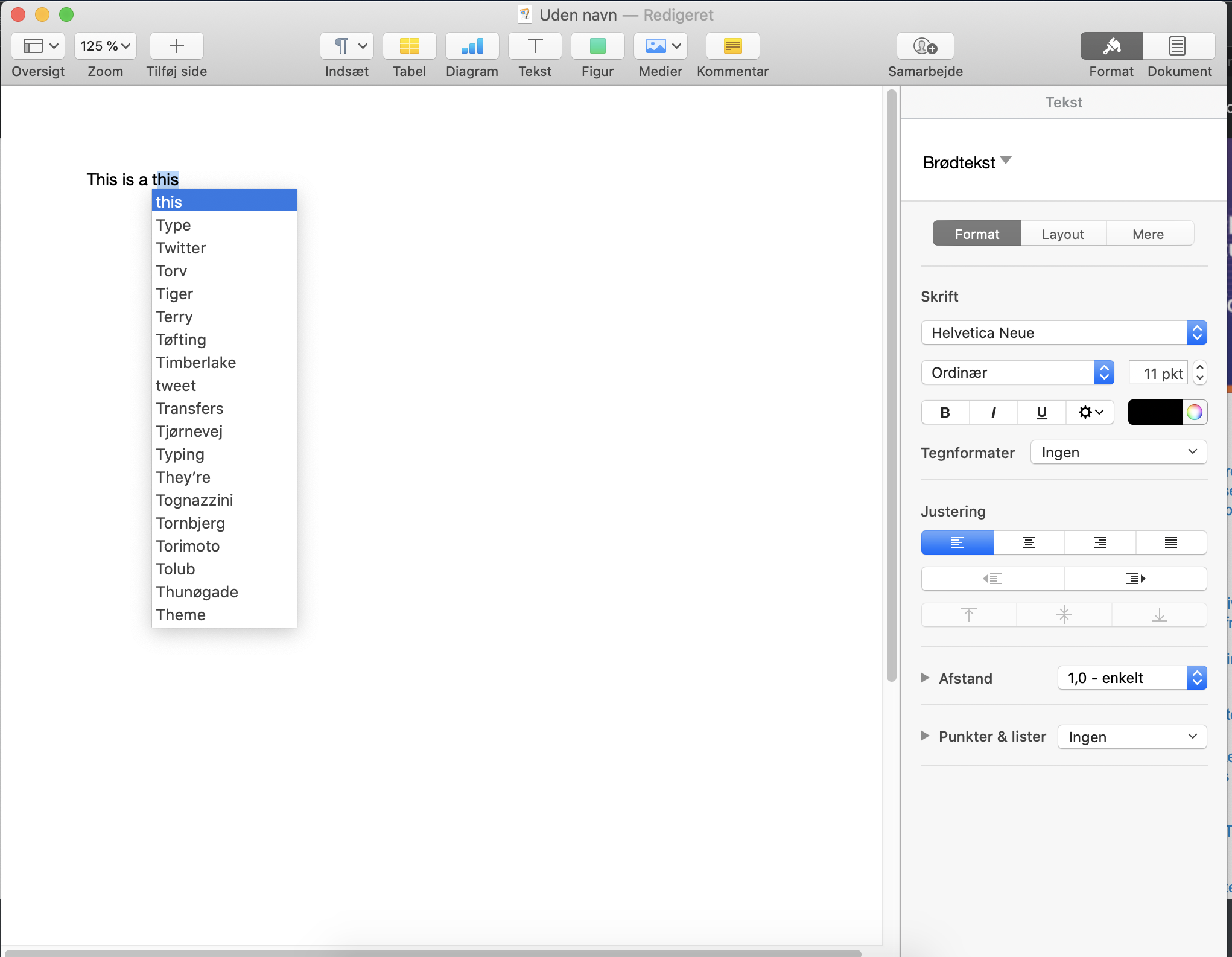Open the Mere tab in the sidebar
The height and width of the screenshot is (957, 1232).
pyautogui.click(x=1148, y=234)
